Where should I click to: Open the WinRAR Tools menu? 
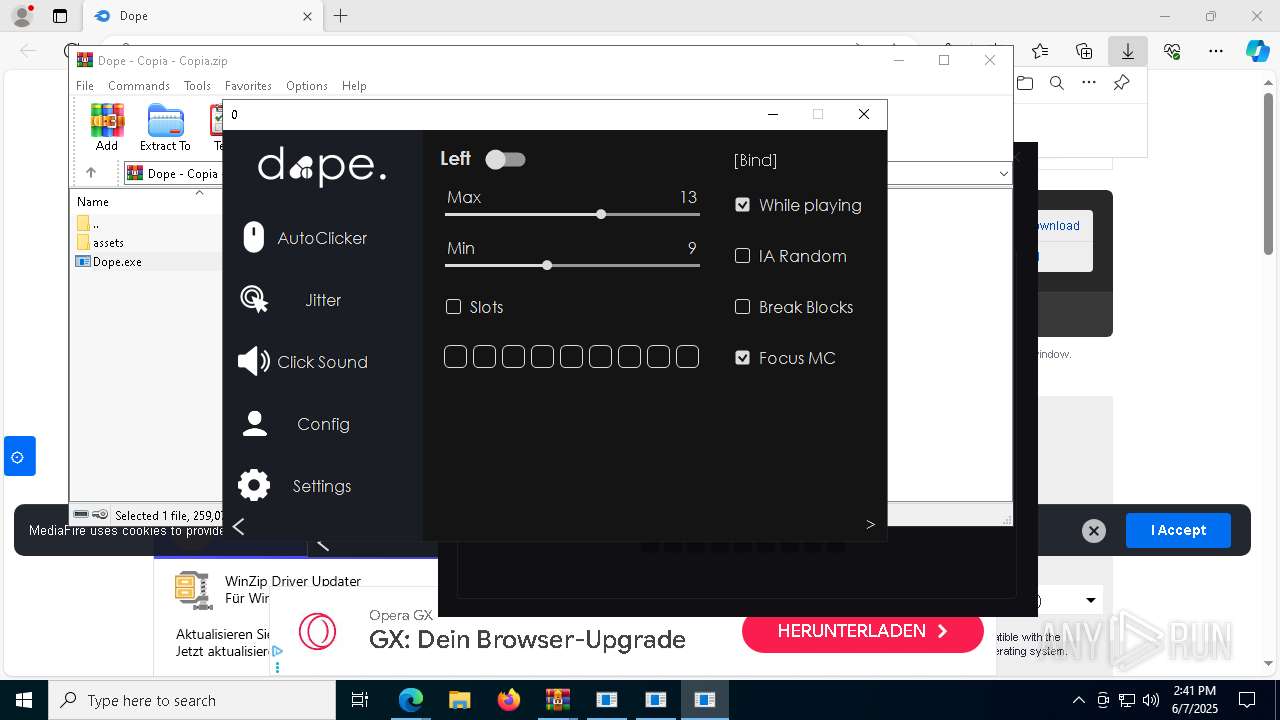click(x=197, y=86)
